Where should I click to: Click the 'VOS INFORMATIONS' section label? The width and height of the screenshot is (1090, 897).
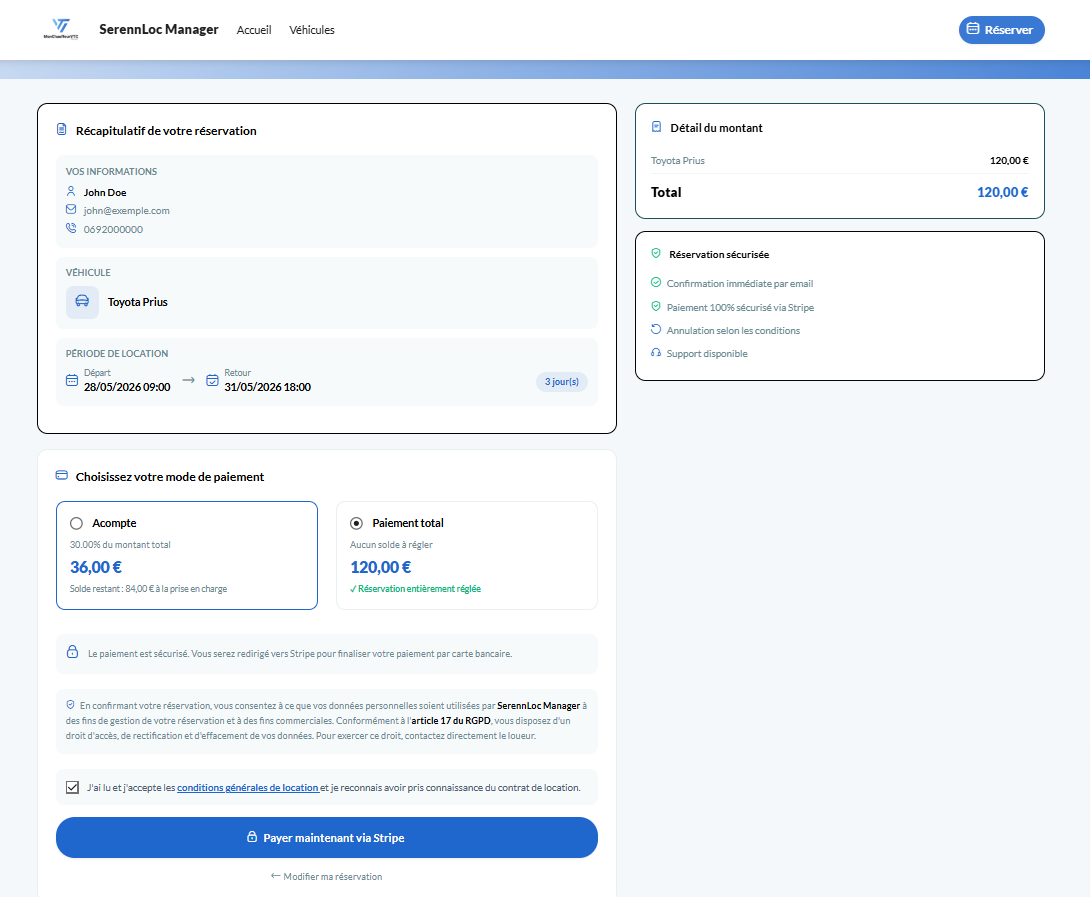(111, 172)
